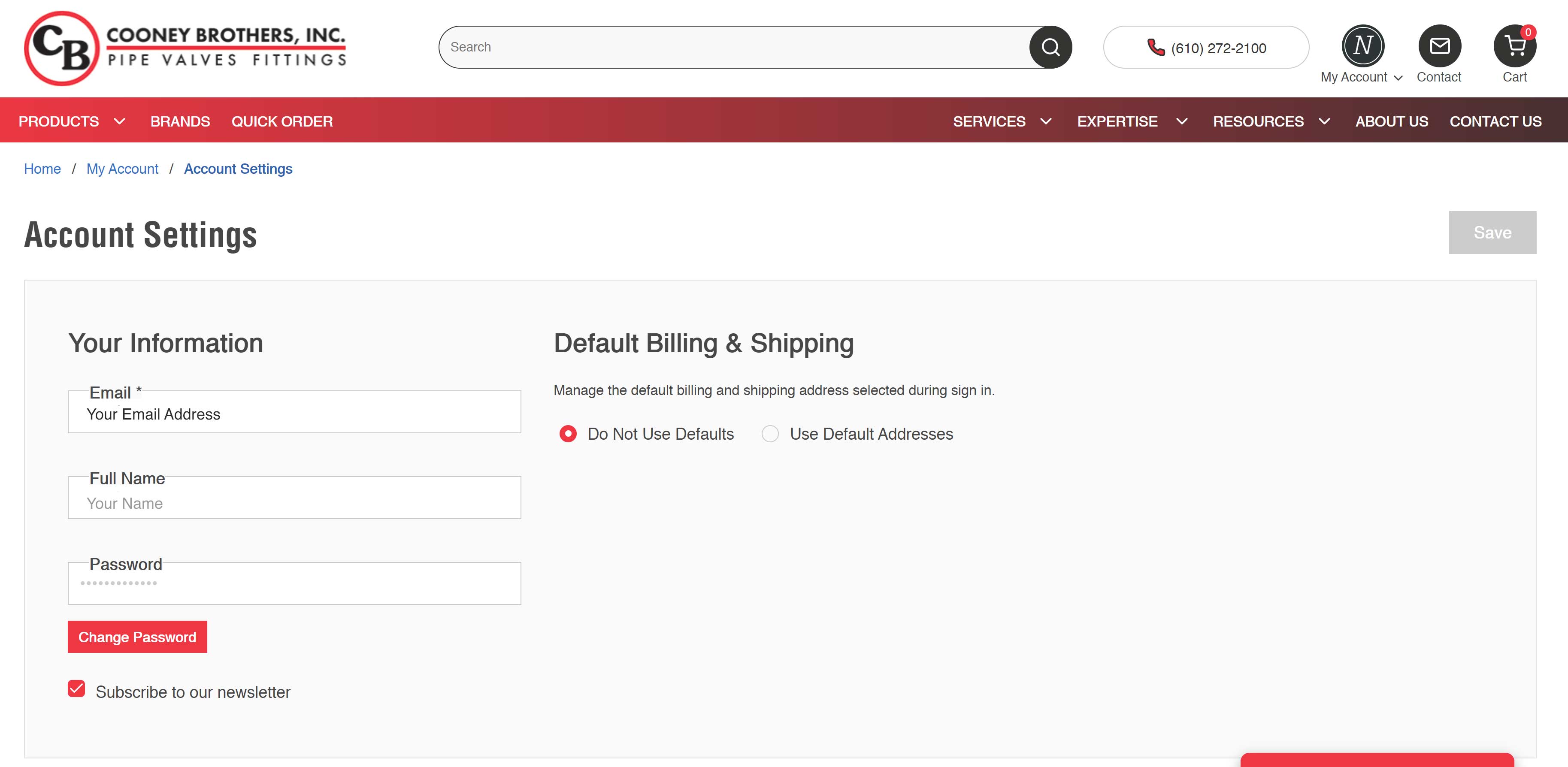
Task: Click the Save button
Action: coord(1492,232)
